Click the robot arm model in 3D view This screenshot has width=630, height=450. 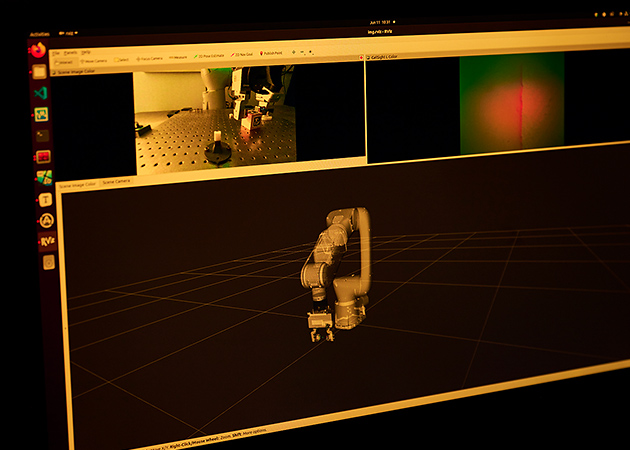click(336, 274)
